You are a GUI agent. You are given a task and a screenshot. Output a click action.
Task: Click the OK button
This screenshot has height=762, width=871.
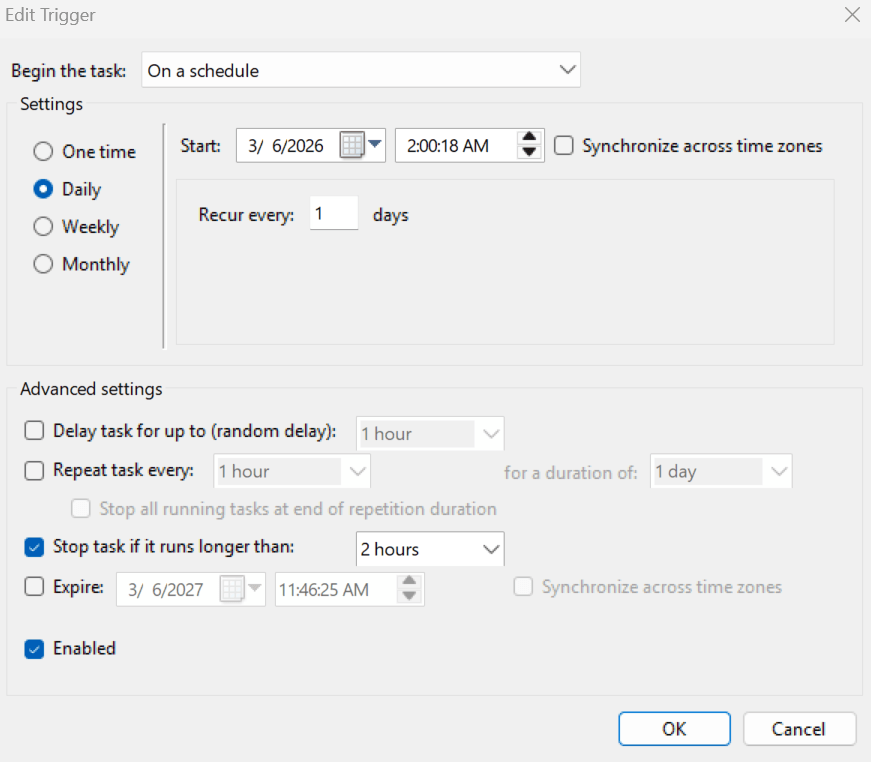point(674,728)
